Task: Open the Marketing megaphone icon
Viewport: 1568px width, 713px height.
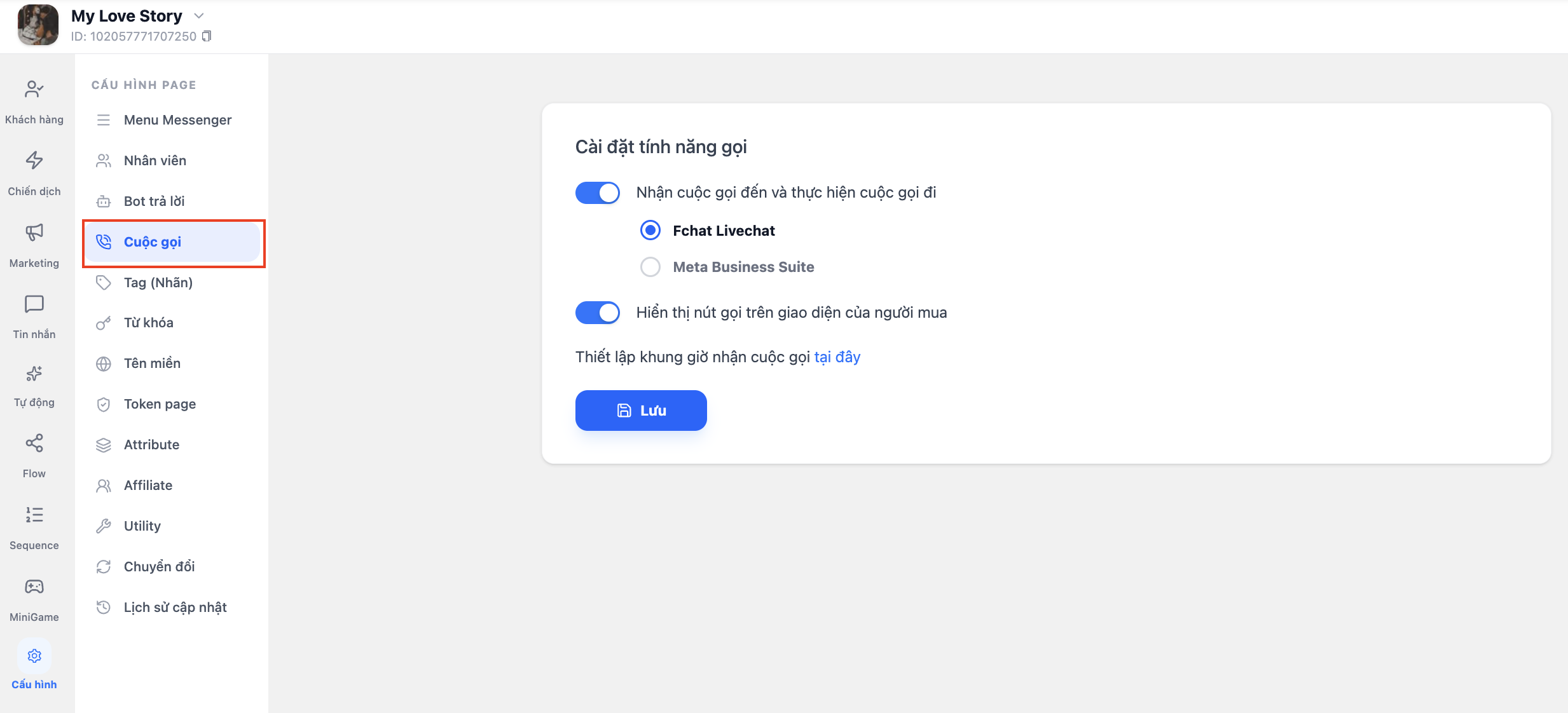Action: pos(34,232)
